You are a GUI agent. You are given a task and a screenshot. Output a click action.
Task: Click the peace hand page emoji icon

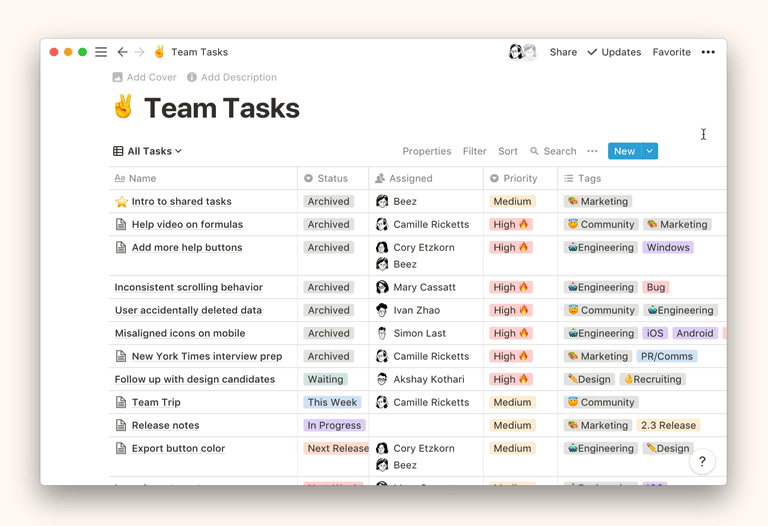pos(123,108)
